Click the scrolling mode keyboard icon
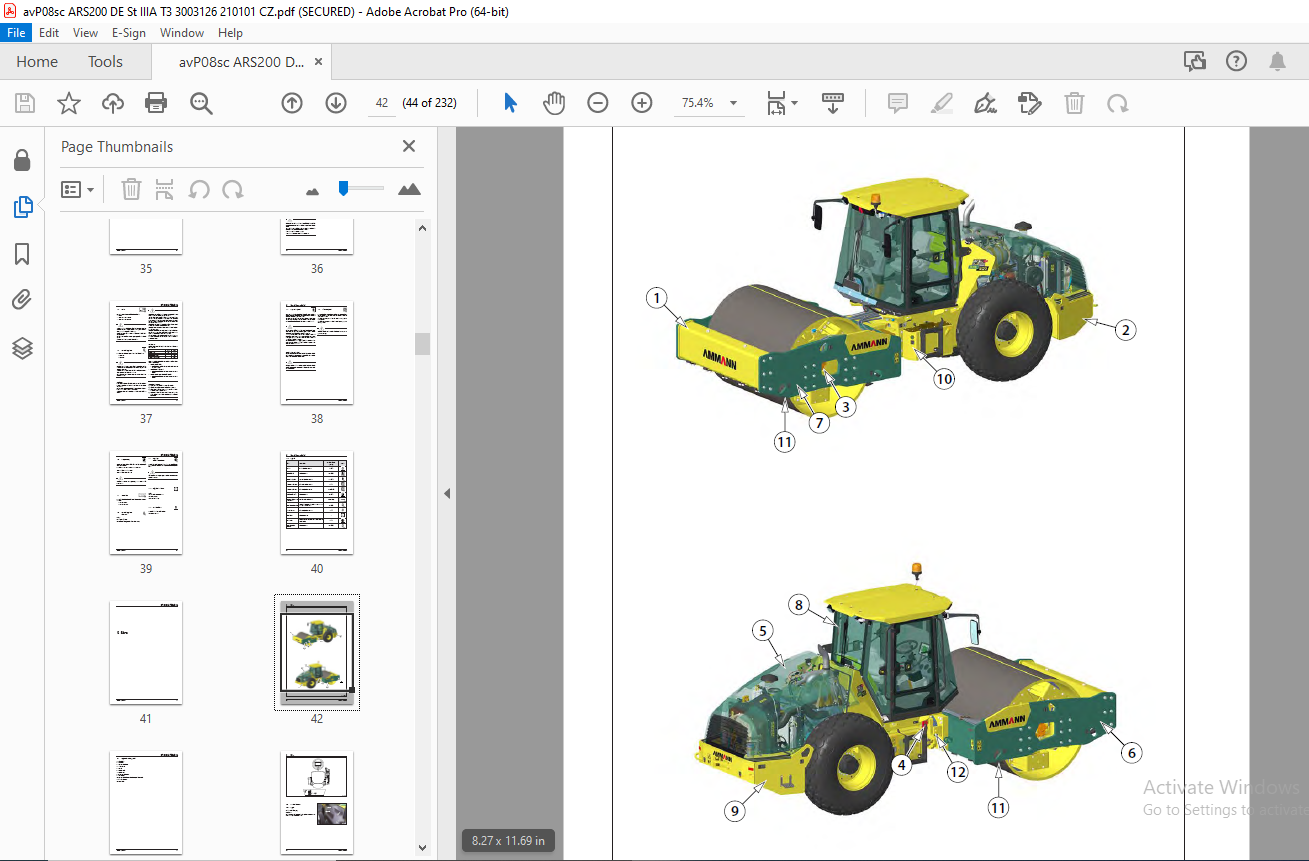The image size is (1309, 861). tap(833, 103)
